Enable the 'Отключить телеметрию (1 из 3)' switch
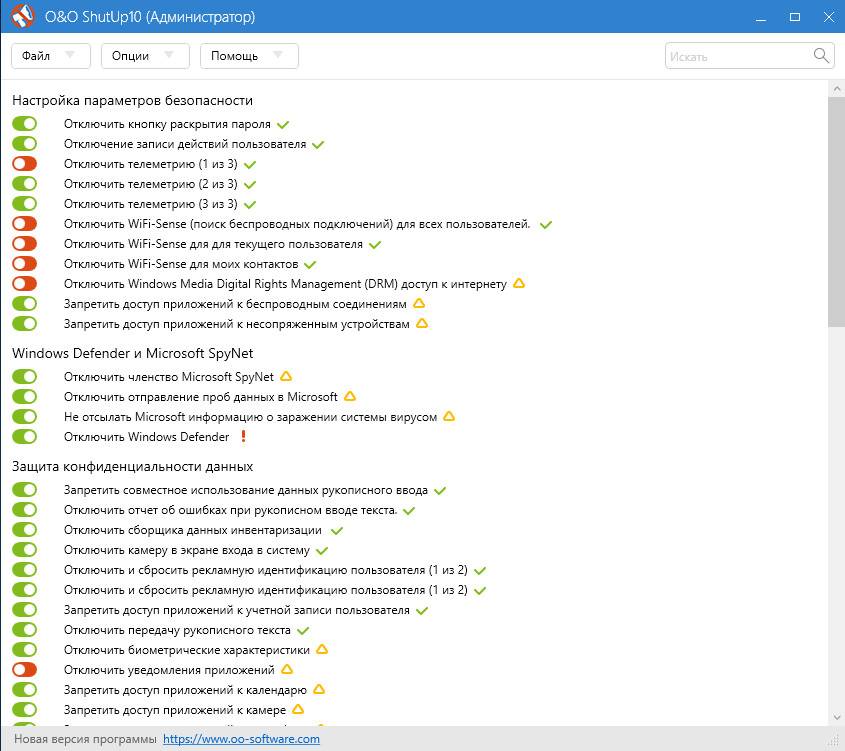 [25, 164]
